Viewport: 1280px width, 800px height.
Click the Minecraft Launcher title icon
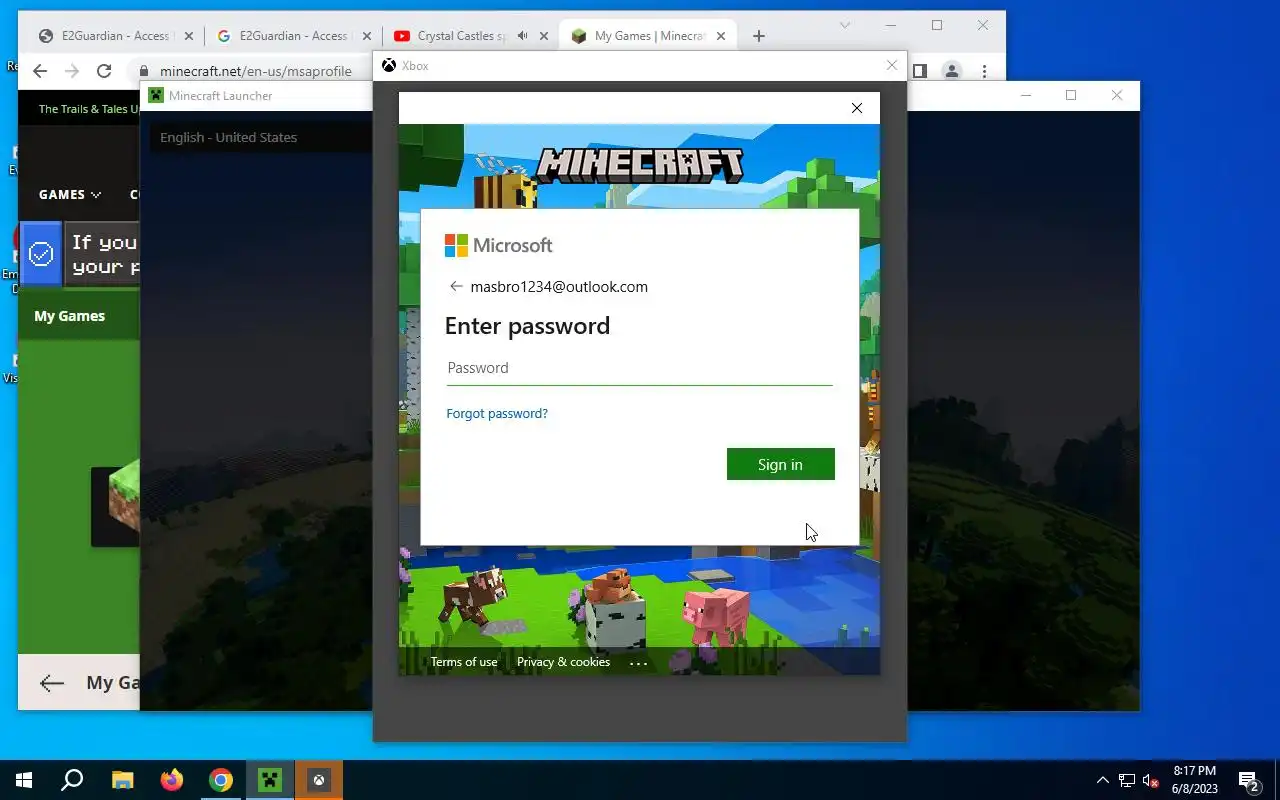coord(156,96)
